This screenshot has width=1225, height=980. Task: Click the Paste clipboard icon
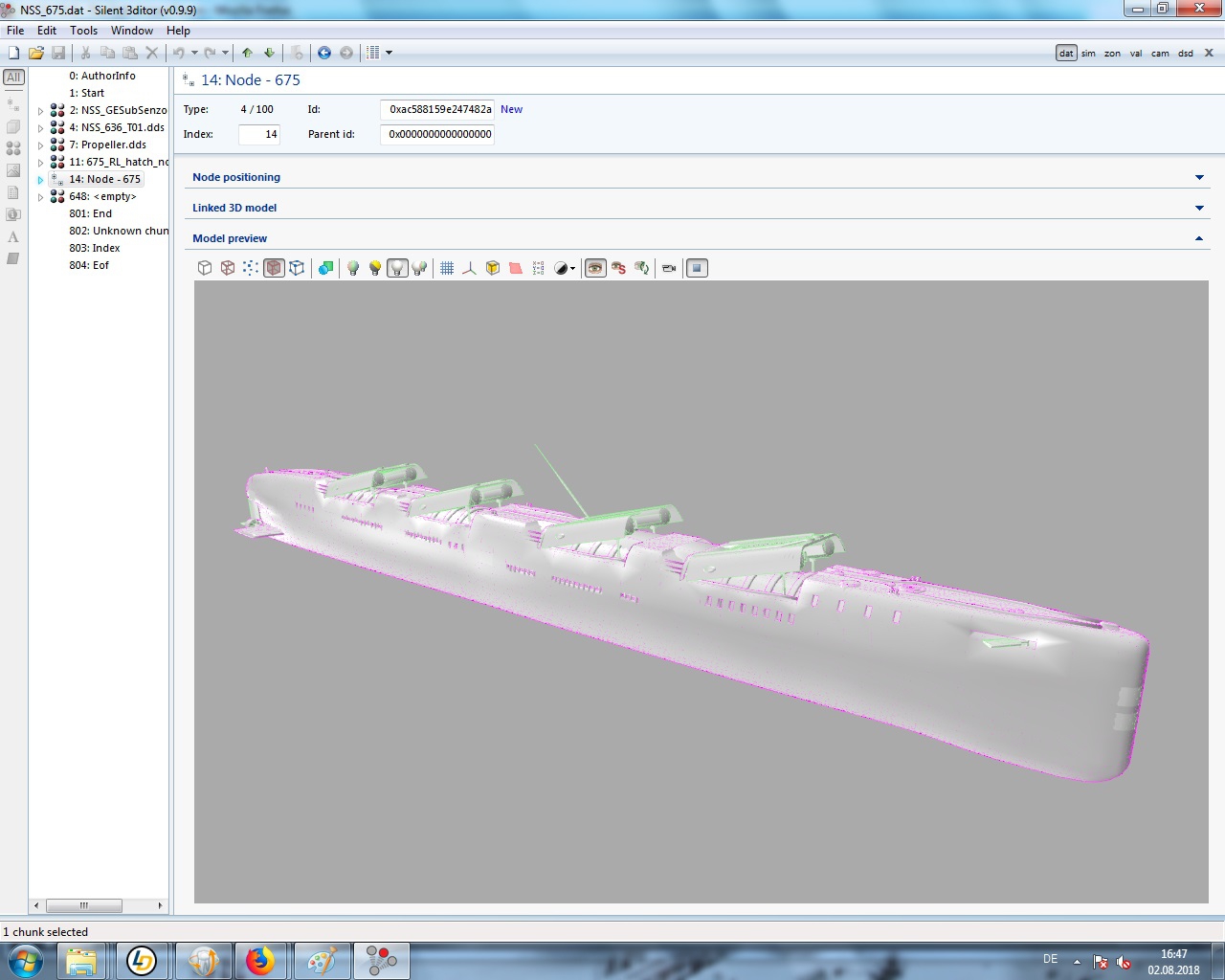[129, 53]
